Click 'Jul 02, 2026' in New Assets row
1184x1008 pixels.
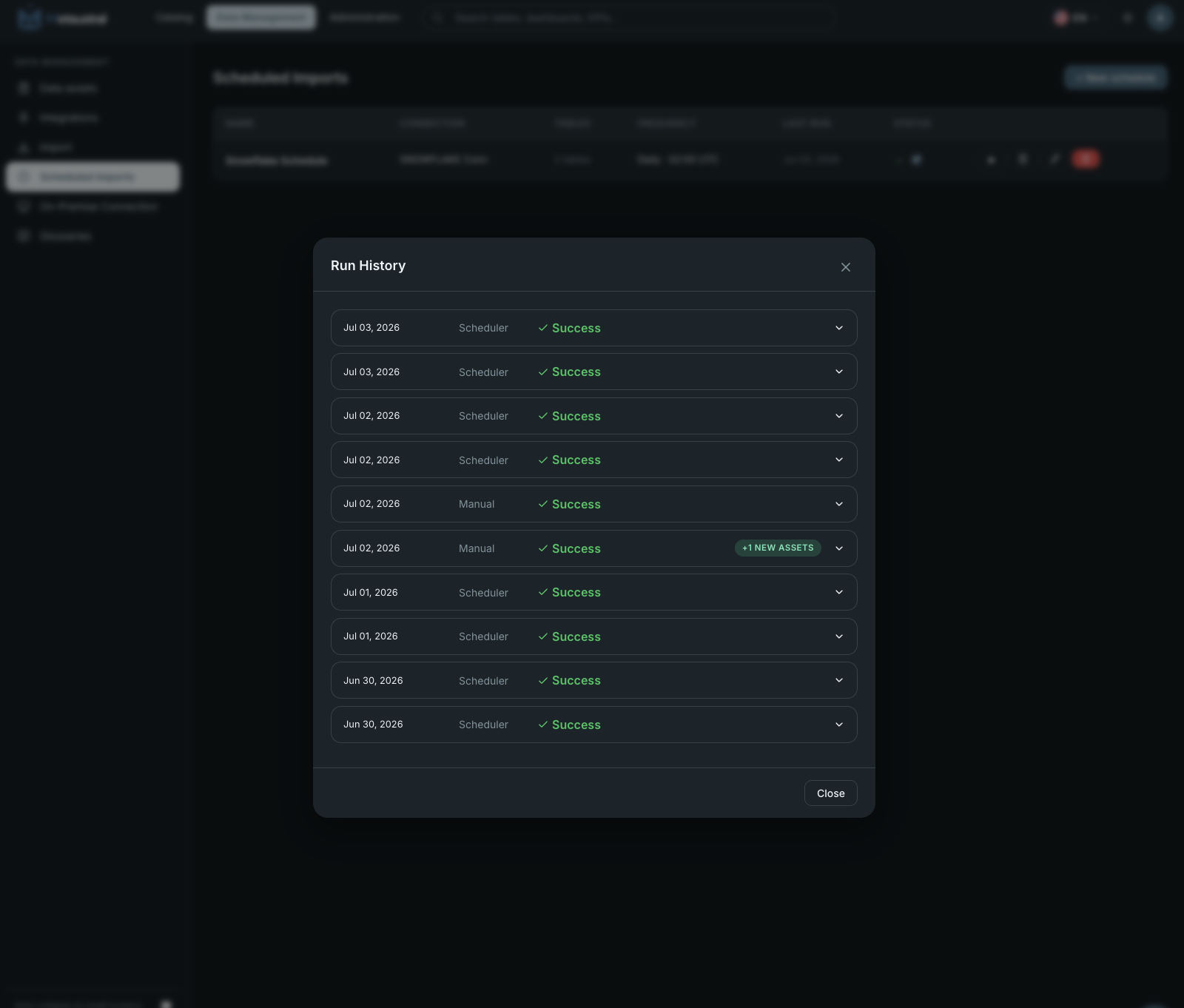371,548
